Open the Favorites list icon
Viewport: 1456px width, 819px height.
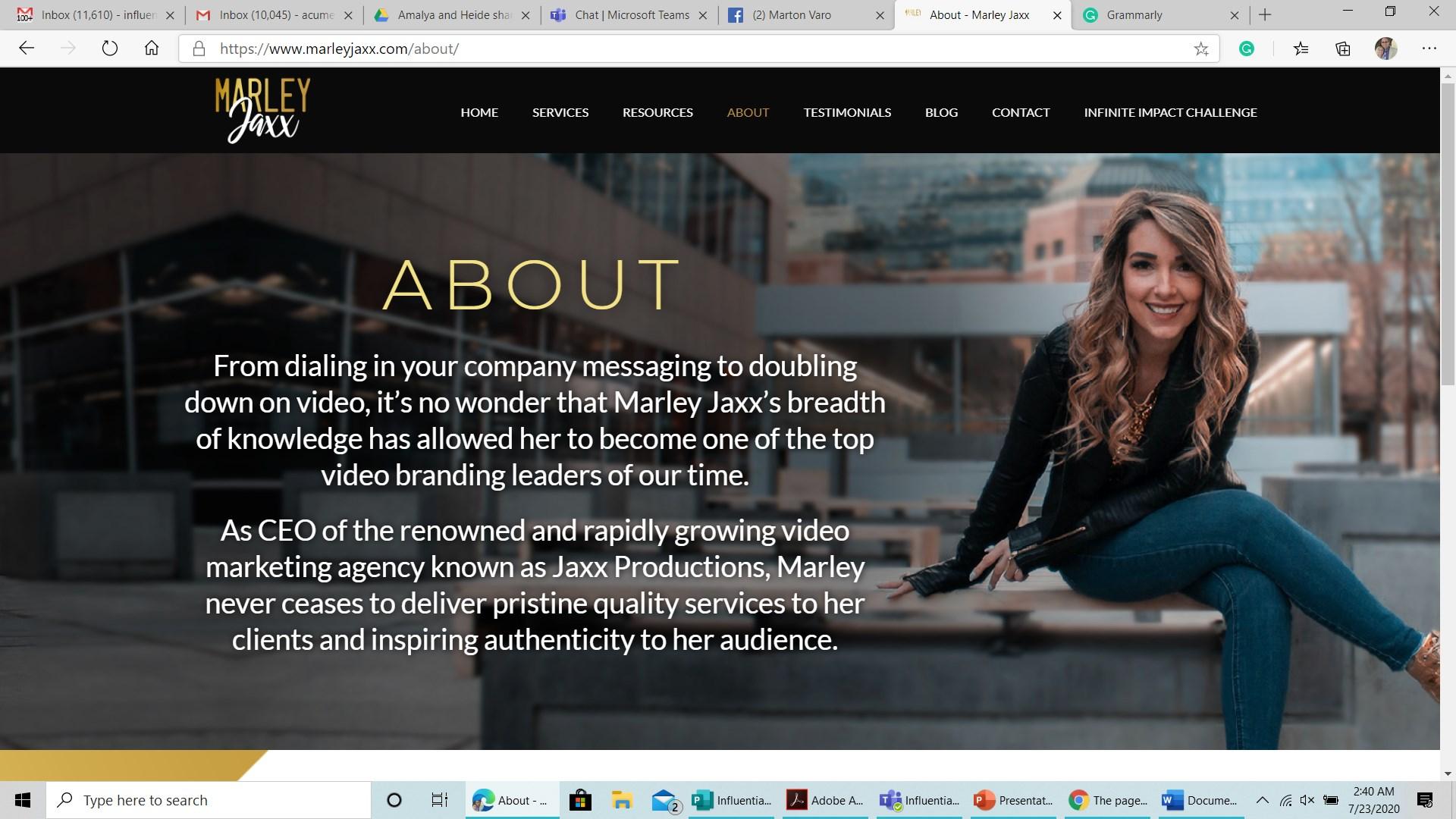(1301, 49)
